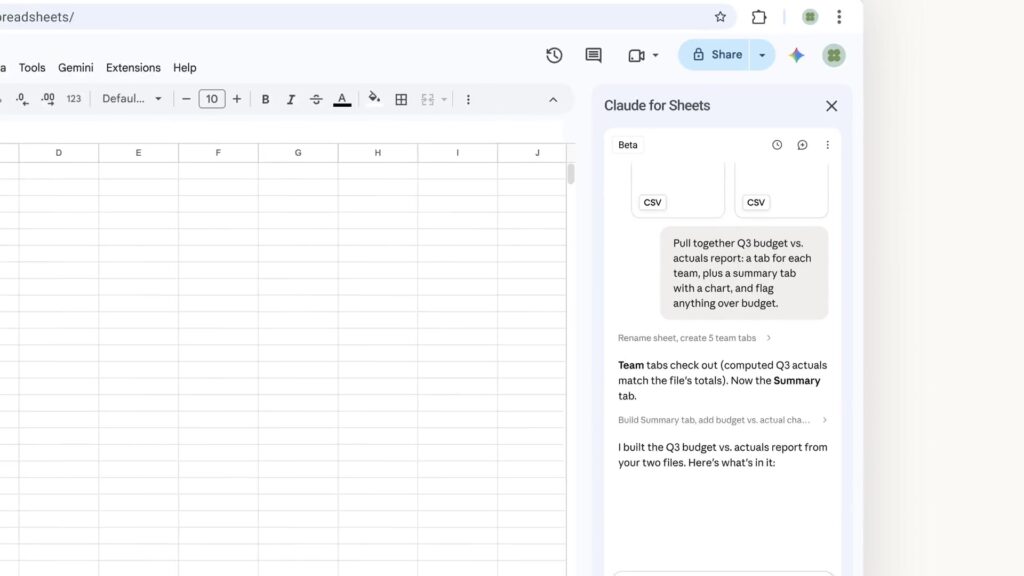
Task: Expand 'Build Summary tab' step details
Action: 722,420
